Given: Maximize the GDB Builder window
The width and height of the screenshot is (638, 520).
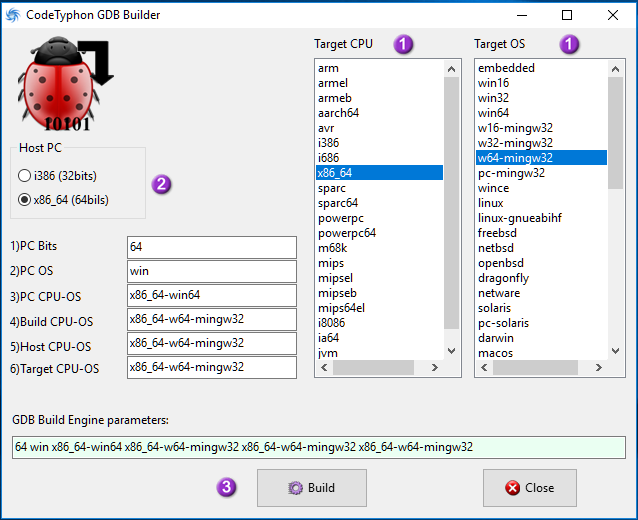Looking at the screenshot, I should (567, 15).
